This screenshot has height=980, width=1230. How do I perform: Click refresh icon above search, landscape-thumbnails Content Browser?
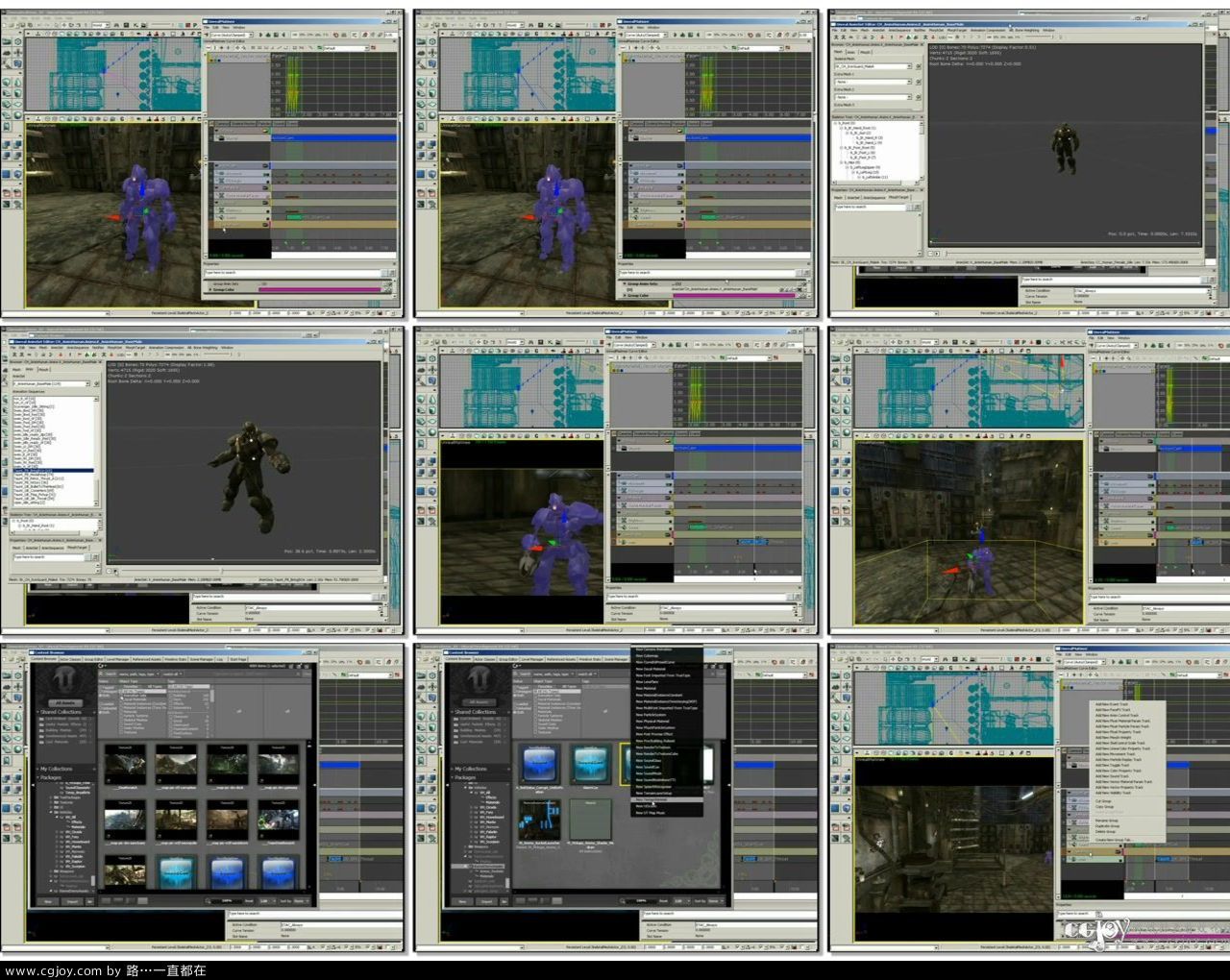[102, 666]
